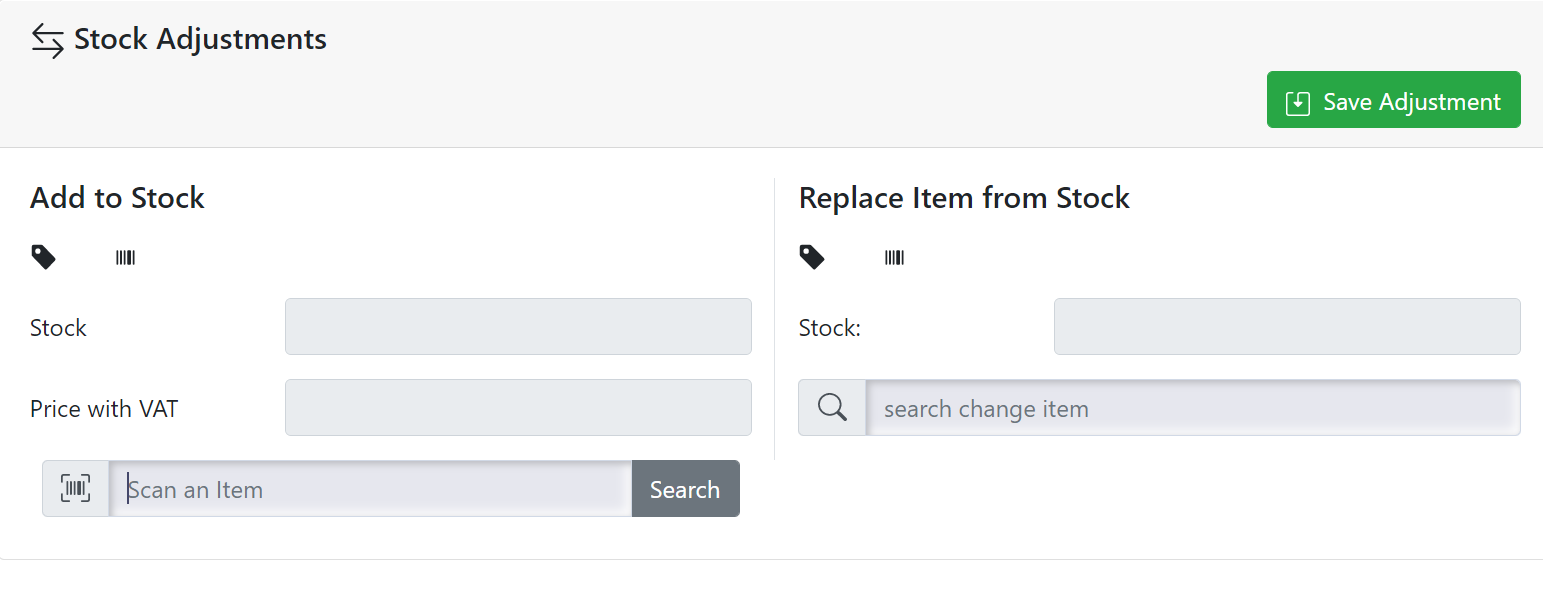The image size is (1543, 606).
Task: Focus the search change item field
Action: pos(1193,408)
